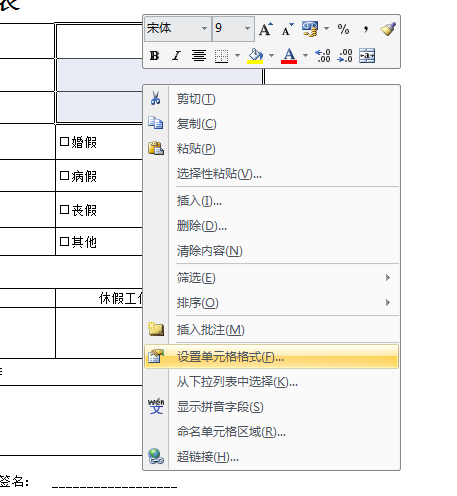The width and height of the screenshot is (457, 496).
Task: Apply comma style in the mini toolbar
Action: (x=366, y=29)
